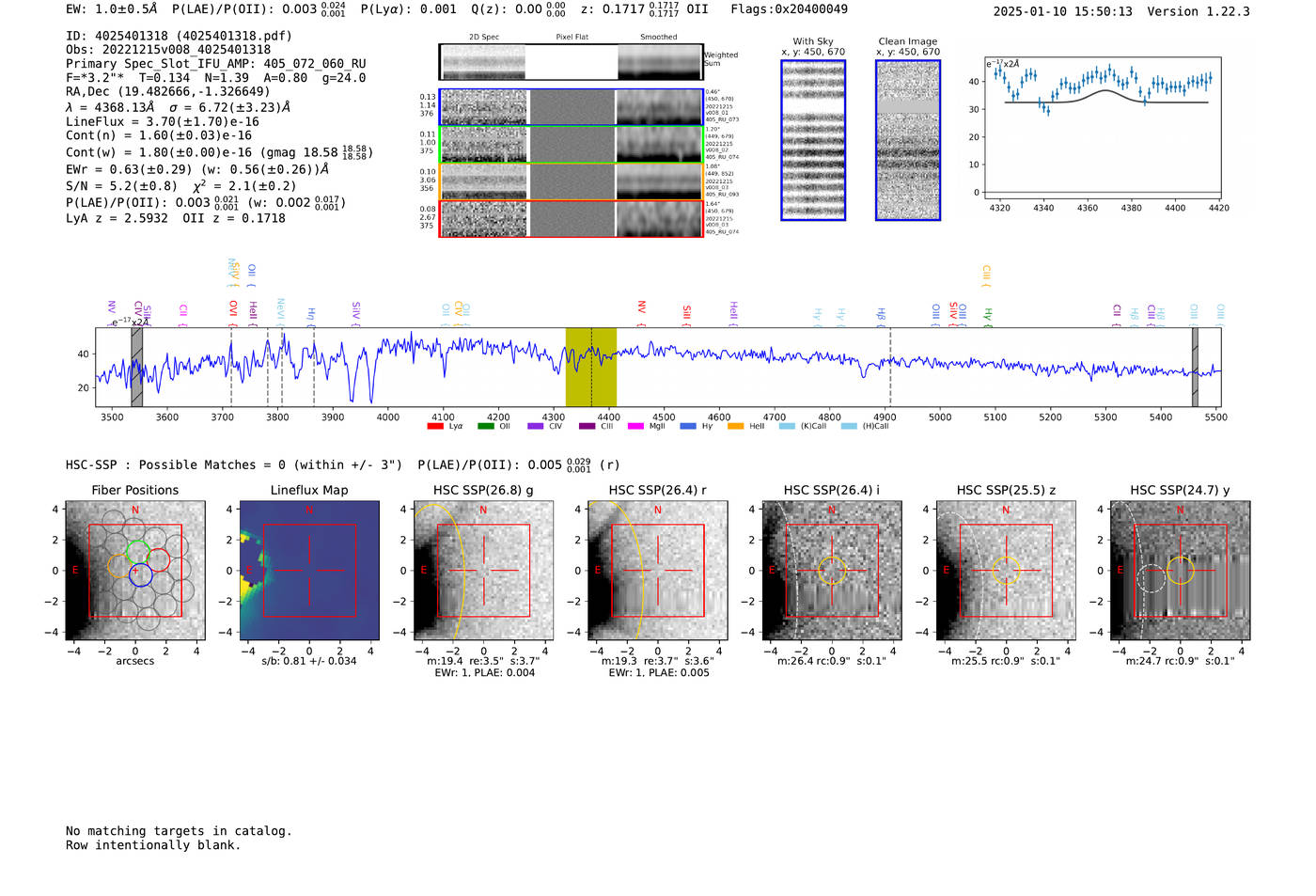The image size is (1316, 896).
Task: Click the blue fiber circle in Fiber Positions
Action: click(x=140, y=574)
